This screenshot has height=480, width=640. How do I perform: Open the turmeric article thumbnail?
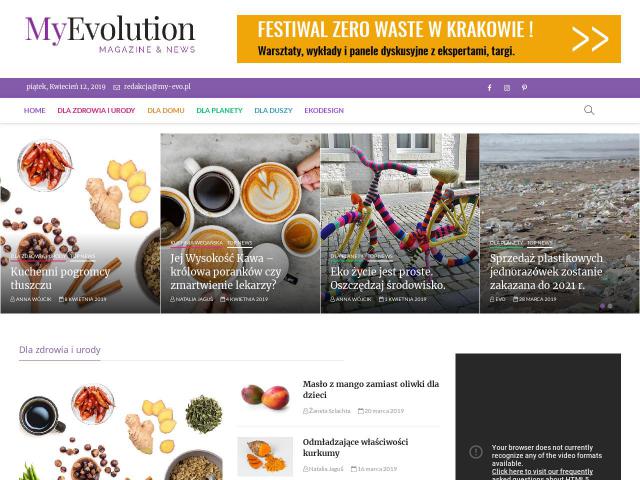[x=265, y=457]
